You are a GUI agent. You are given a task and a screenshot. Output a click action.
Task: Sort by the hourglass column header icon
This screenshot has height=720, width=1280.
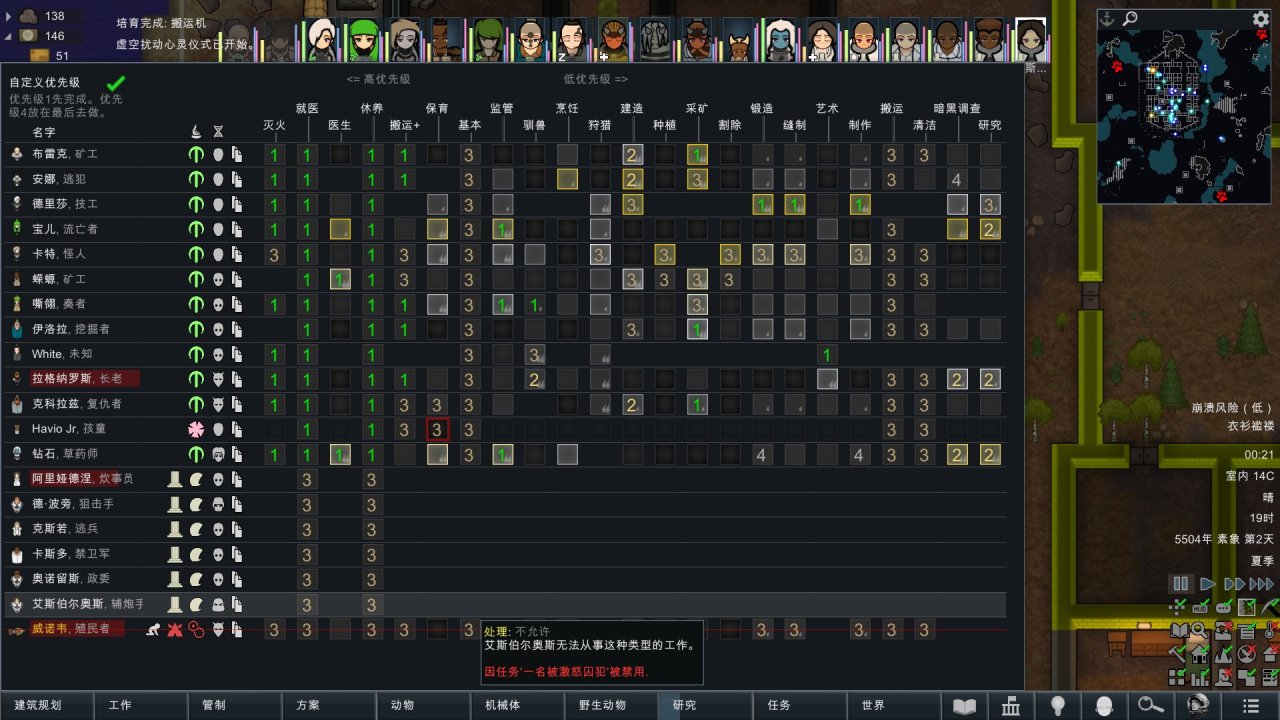point(218,131)
